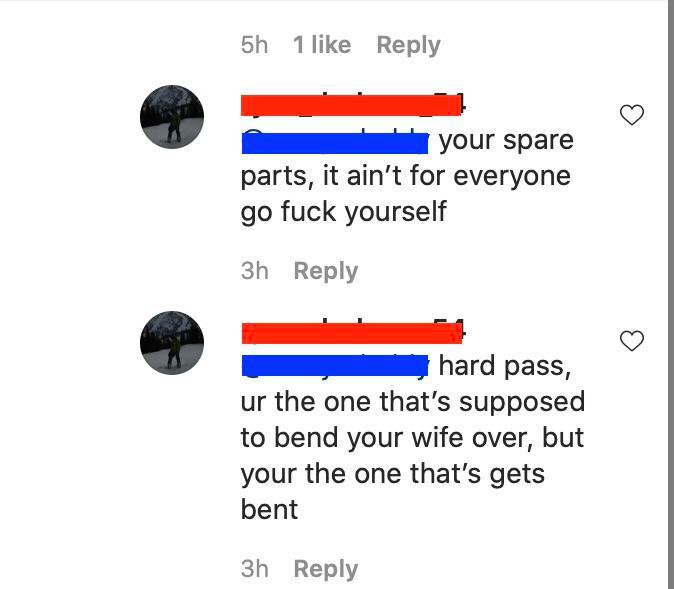This screenshot has width=674, height=589.
Task: Click the word "bent" in last comment
Action: (269, 509)
